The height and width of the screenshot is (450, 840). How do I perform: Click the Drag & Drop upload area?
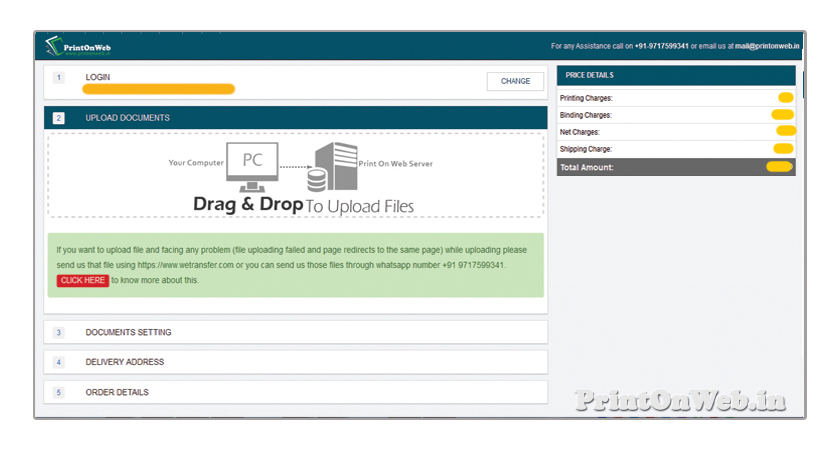click(x=296, y=176)
